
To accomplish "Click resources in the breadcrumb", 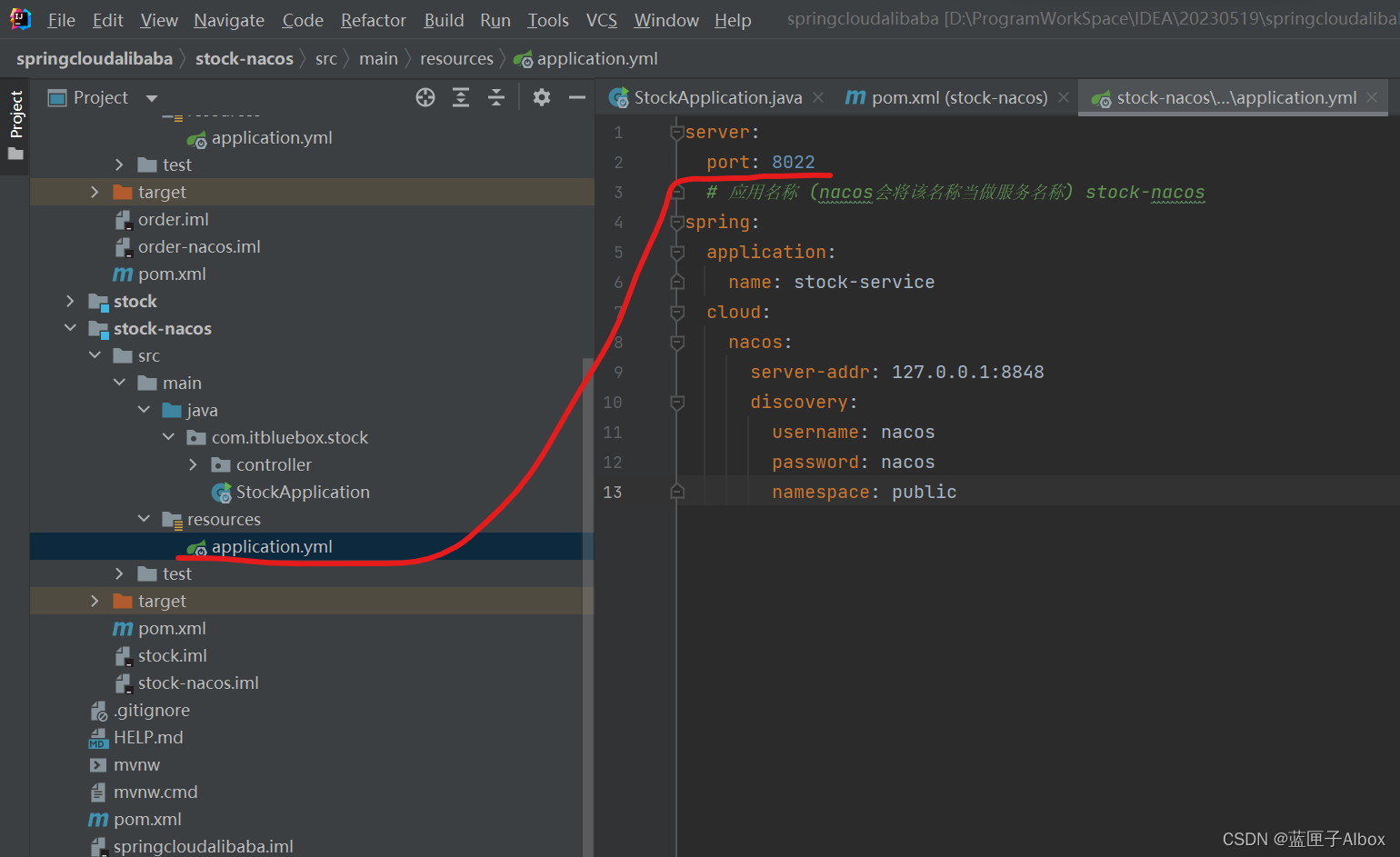I will pyautogui.click(x=456, y=59).
